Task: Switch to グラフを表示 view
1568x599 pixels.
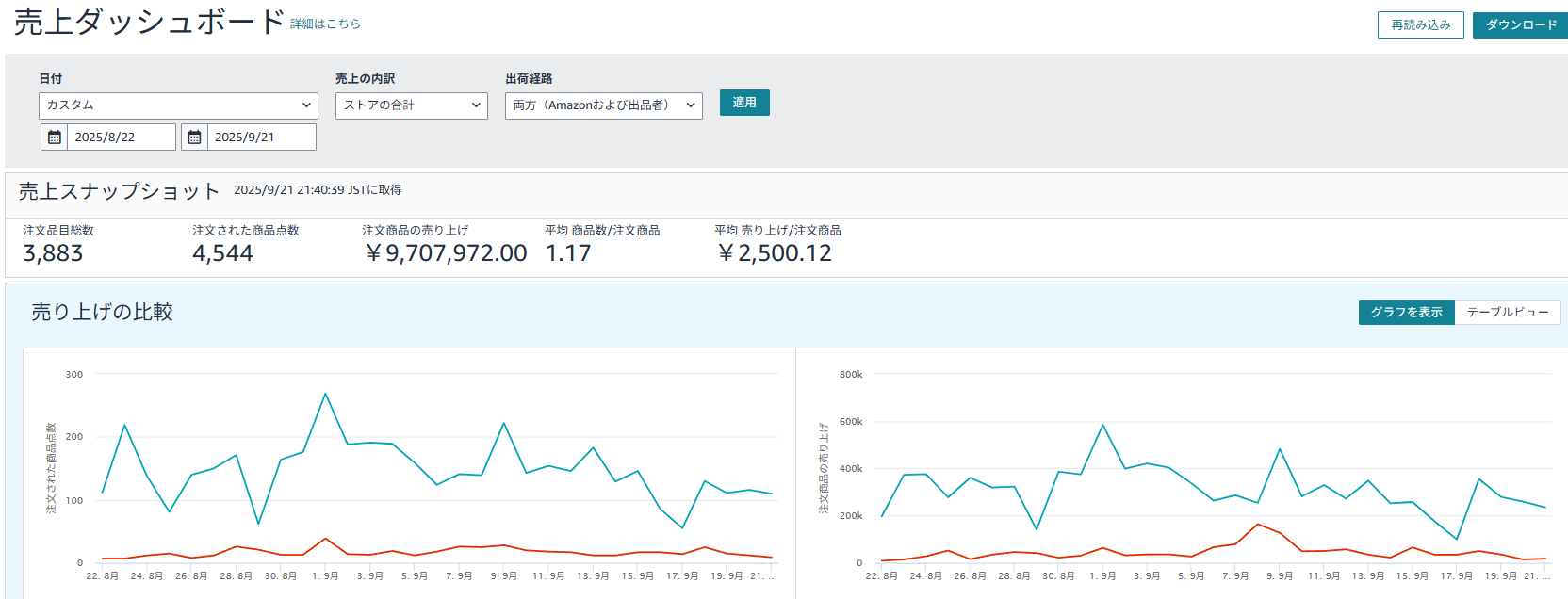Action: [x=1406, y=313]
